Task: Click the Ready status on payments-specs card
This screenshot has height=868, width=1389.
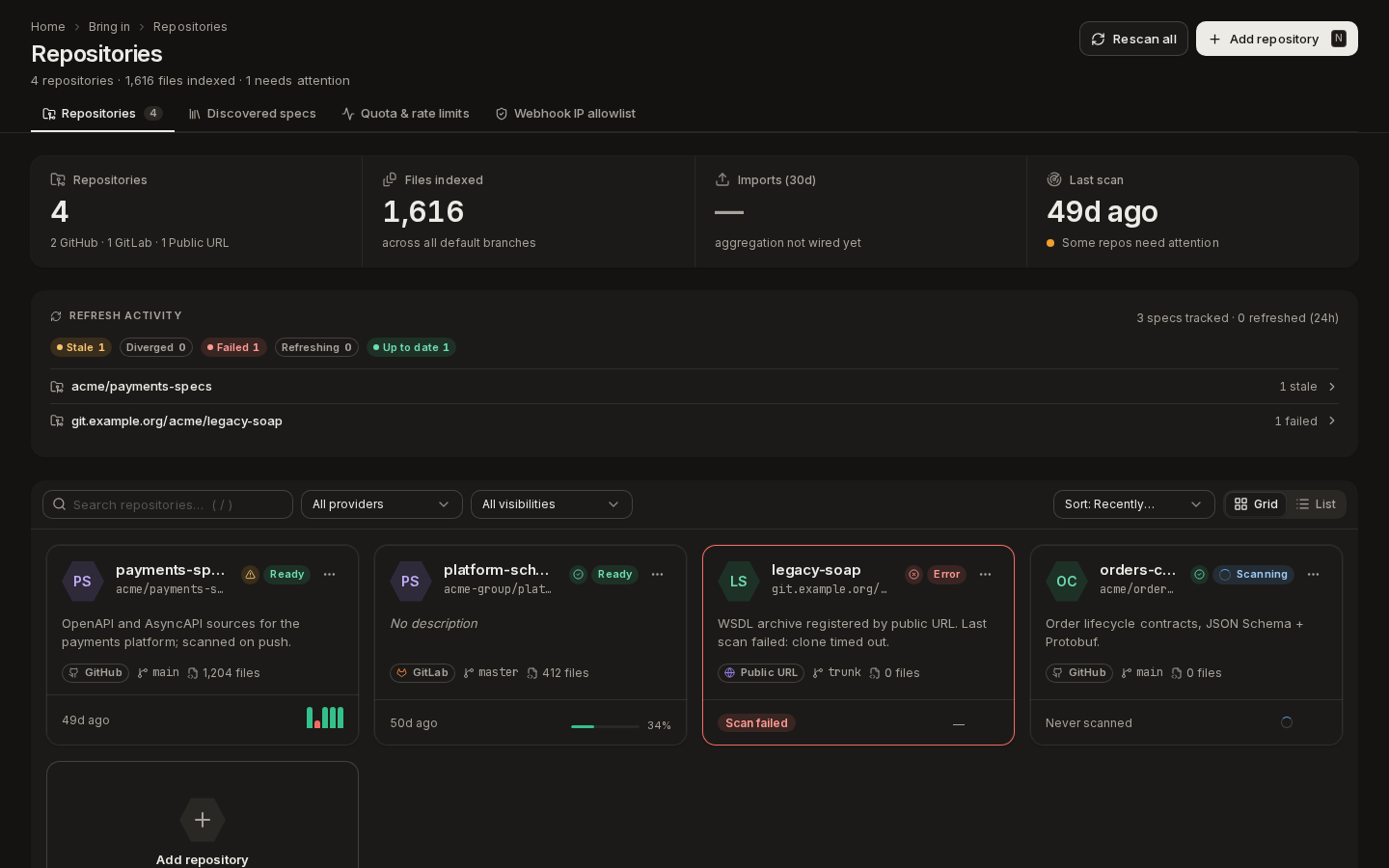Action: pyautogui.click(x=286, y=574)
